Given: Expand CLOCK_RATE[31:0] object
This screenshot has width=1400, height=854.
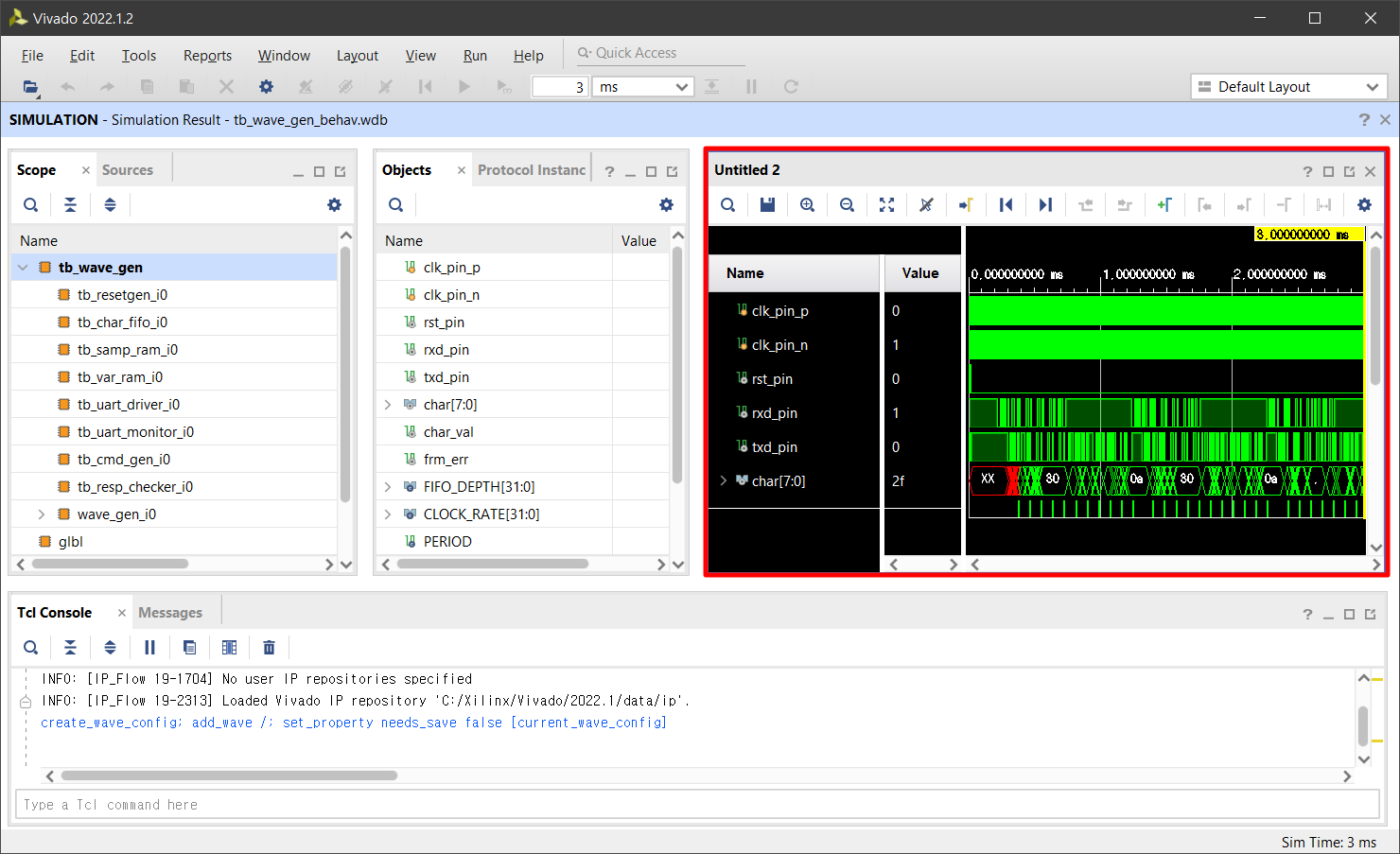Looking at the screenshot, I should (388, 514).
